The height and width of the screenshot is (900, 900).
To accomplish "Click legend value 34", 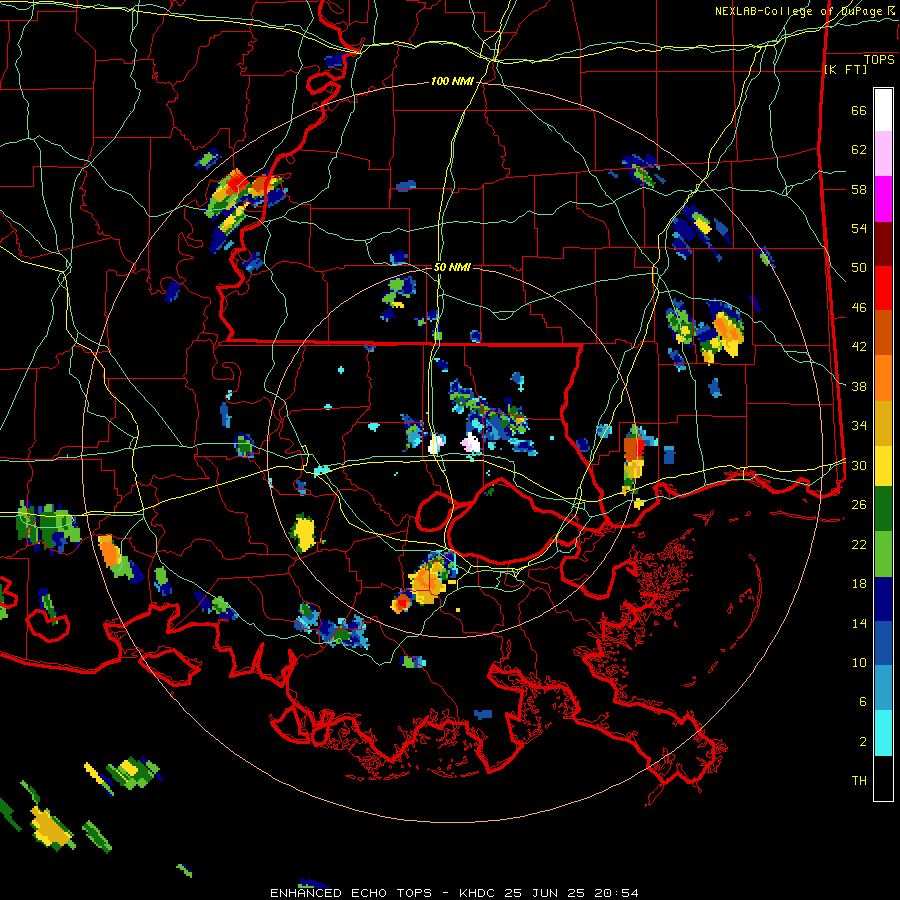I will (859, 426).
